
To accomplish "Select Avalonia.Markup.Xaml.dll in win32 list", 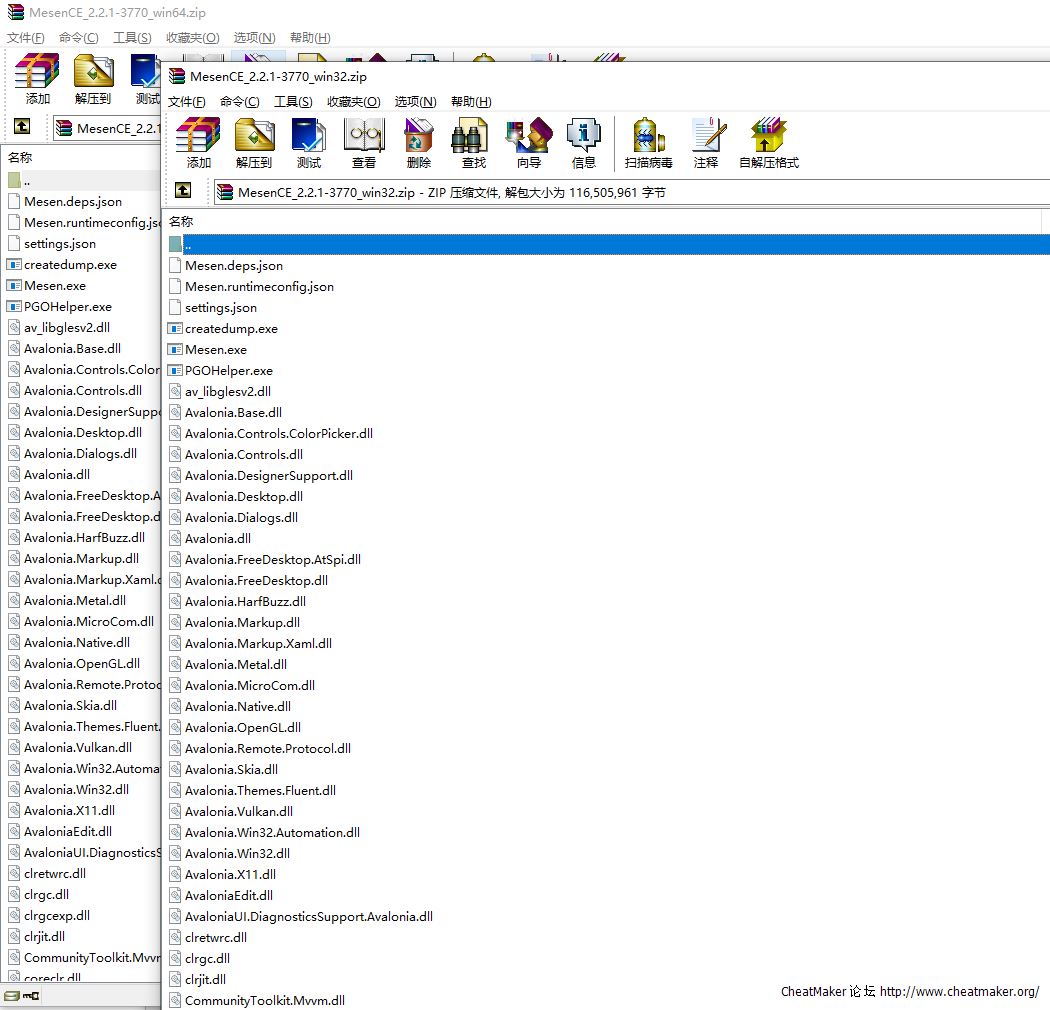I will [x=258, y=644].
